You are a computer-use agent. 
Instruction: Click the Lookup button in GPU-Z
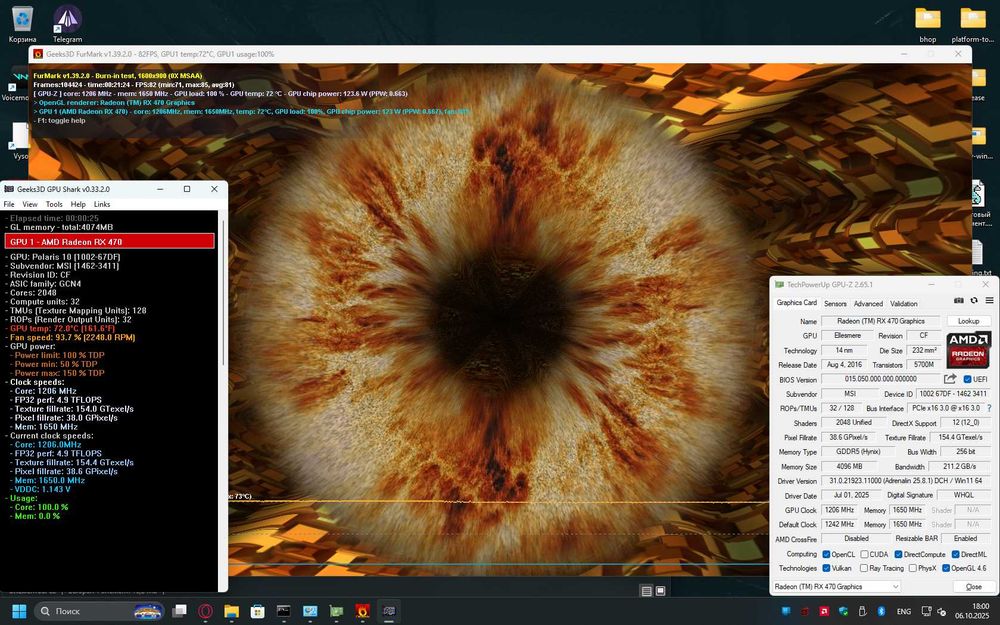(x=968, y=321)
